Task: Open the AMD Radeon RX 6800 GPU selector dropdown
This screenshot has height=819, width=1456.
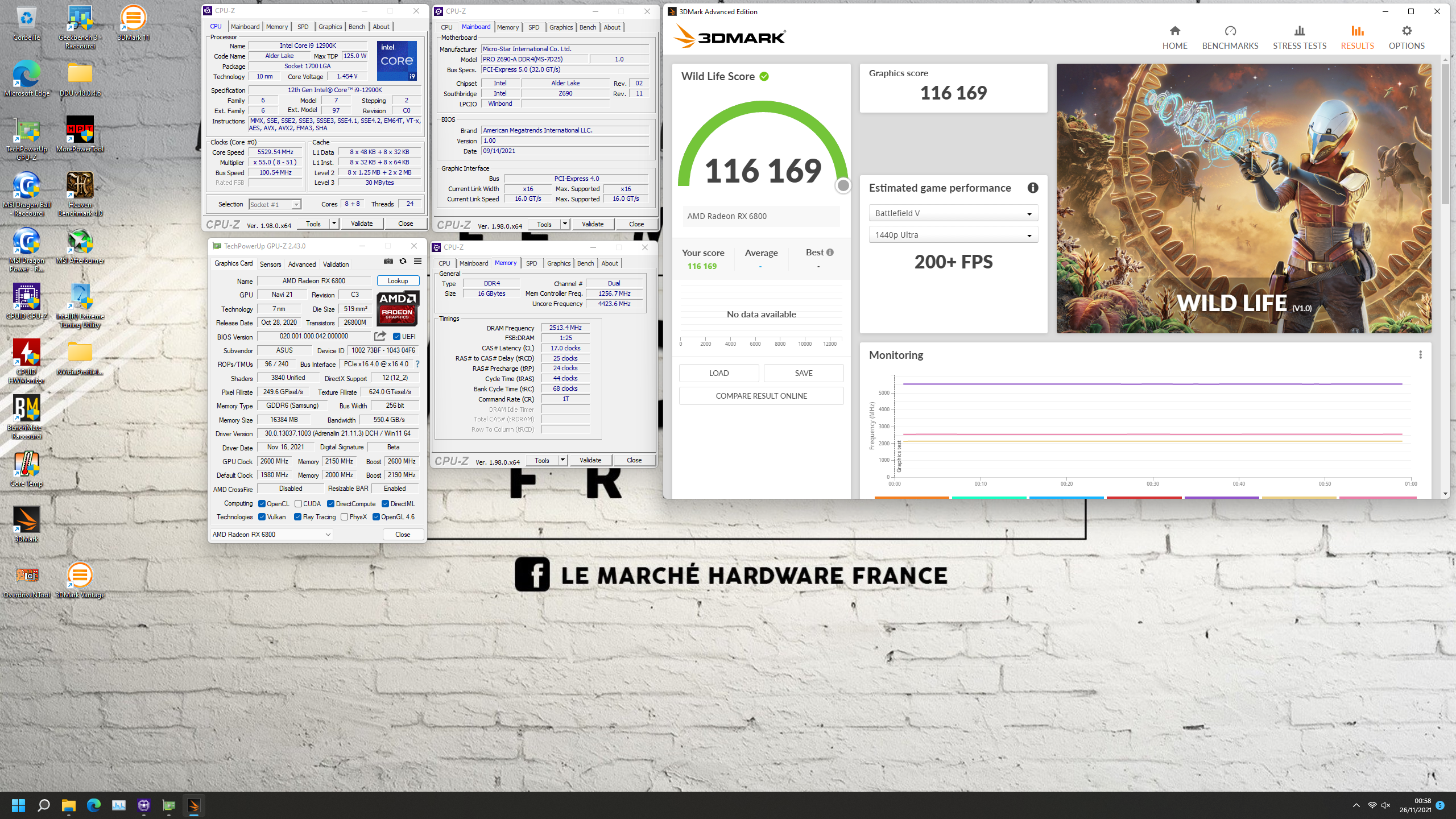Action: tap(271, 534)
